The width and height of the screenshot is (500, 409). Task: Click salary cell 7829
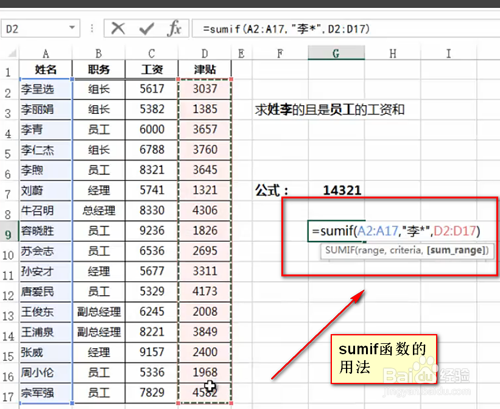coord(152,393)
